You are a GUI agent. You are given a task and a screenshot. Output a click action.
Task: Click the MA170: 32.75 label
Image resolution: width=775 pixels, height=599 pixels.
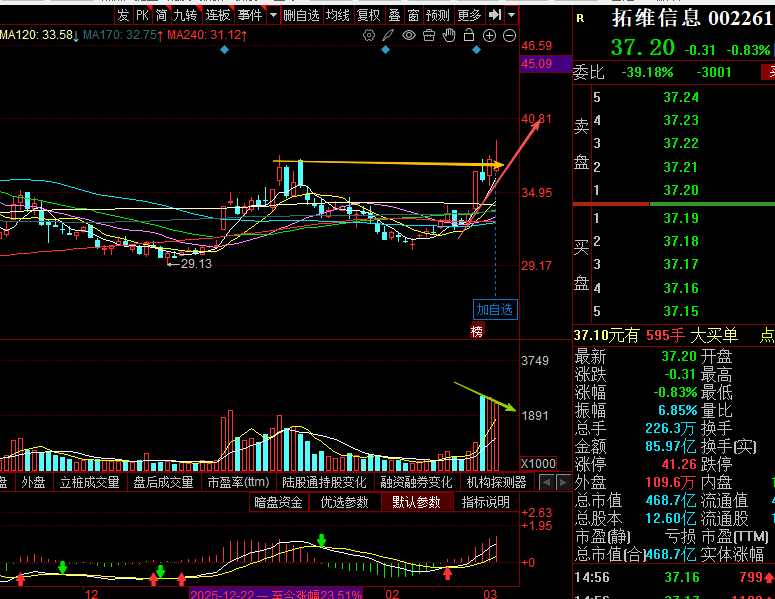tap(123, 35)
